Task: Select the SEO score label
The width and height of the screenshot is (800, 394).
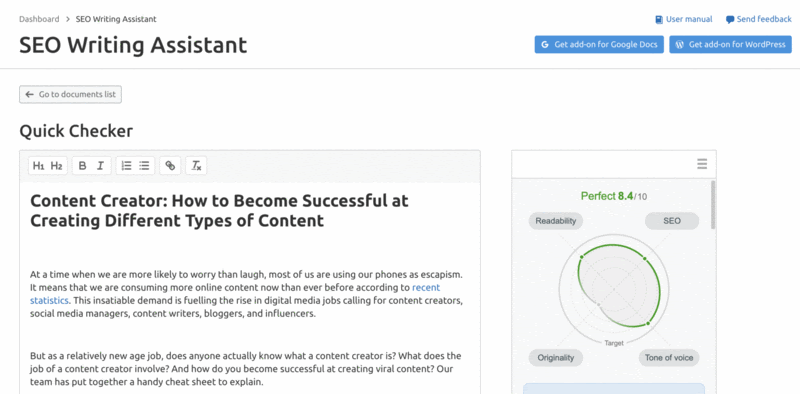Action: coord(672,221)
